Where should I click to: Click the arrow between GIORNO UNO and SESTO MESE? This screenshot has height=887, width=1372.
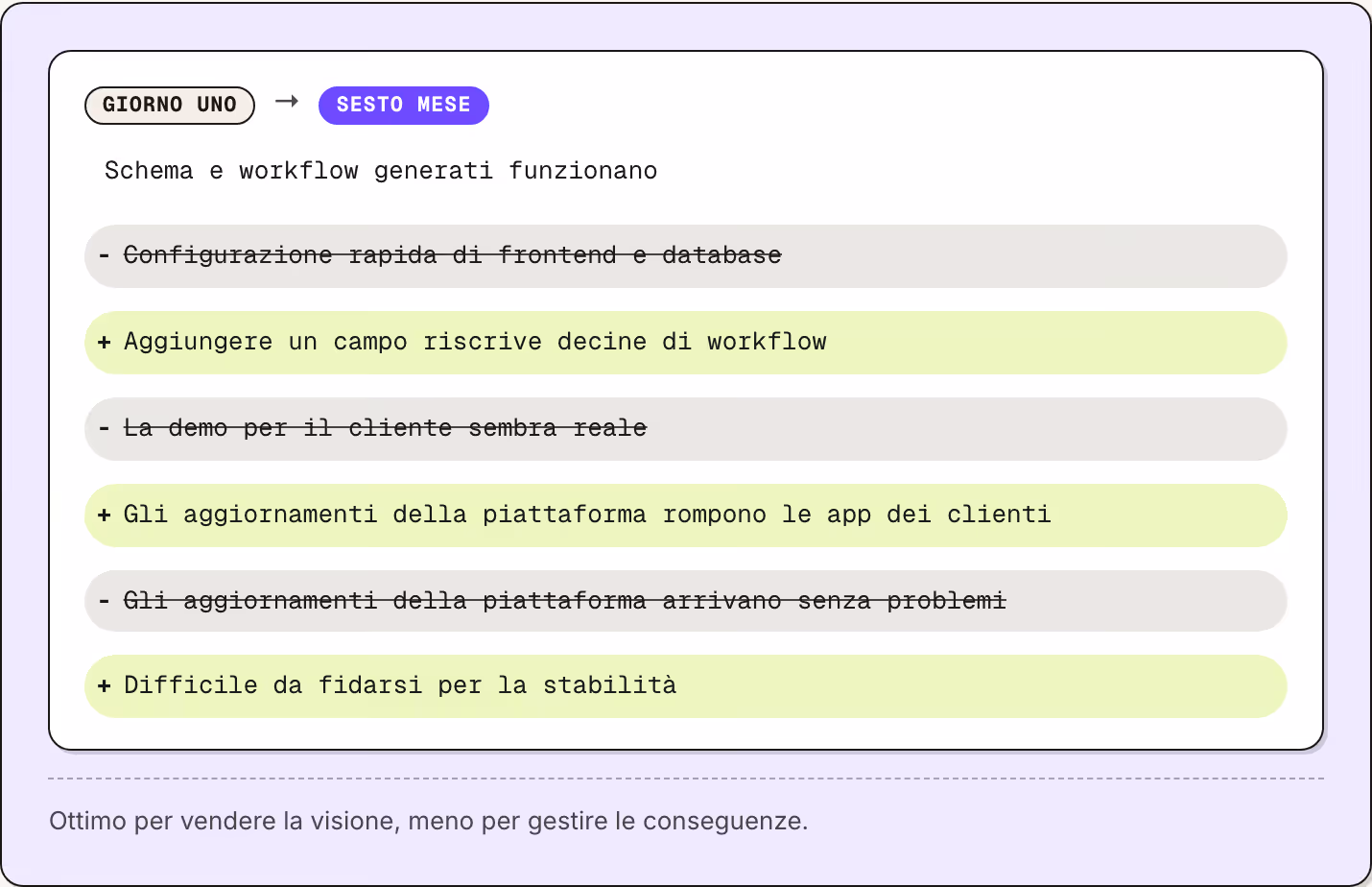pos(287,101)
